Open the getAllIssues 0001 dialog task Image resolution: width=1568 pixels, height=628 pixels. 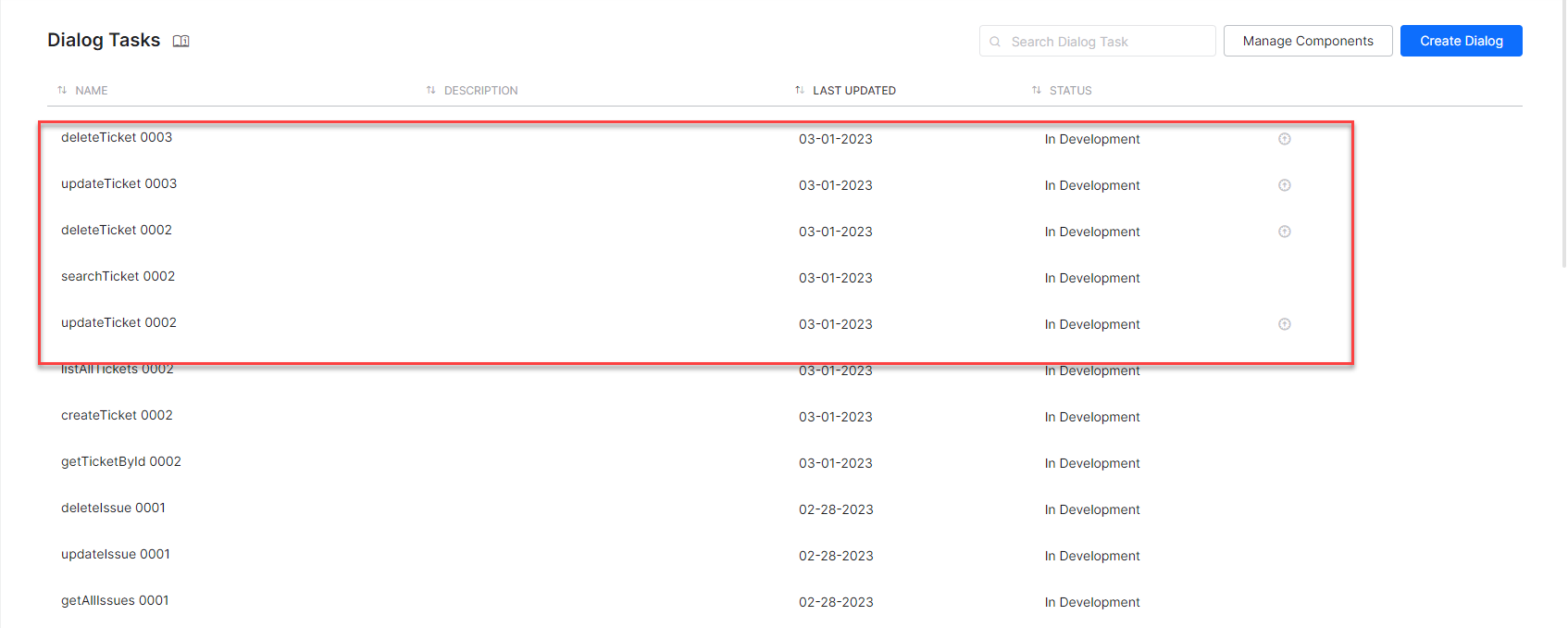(115, 600)
